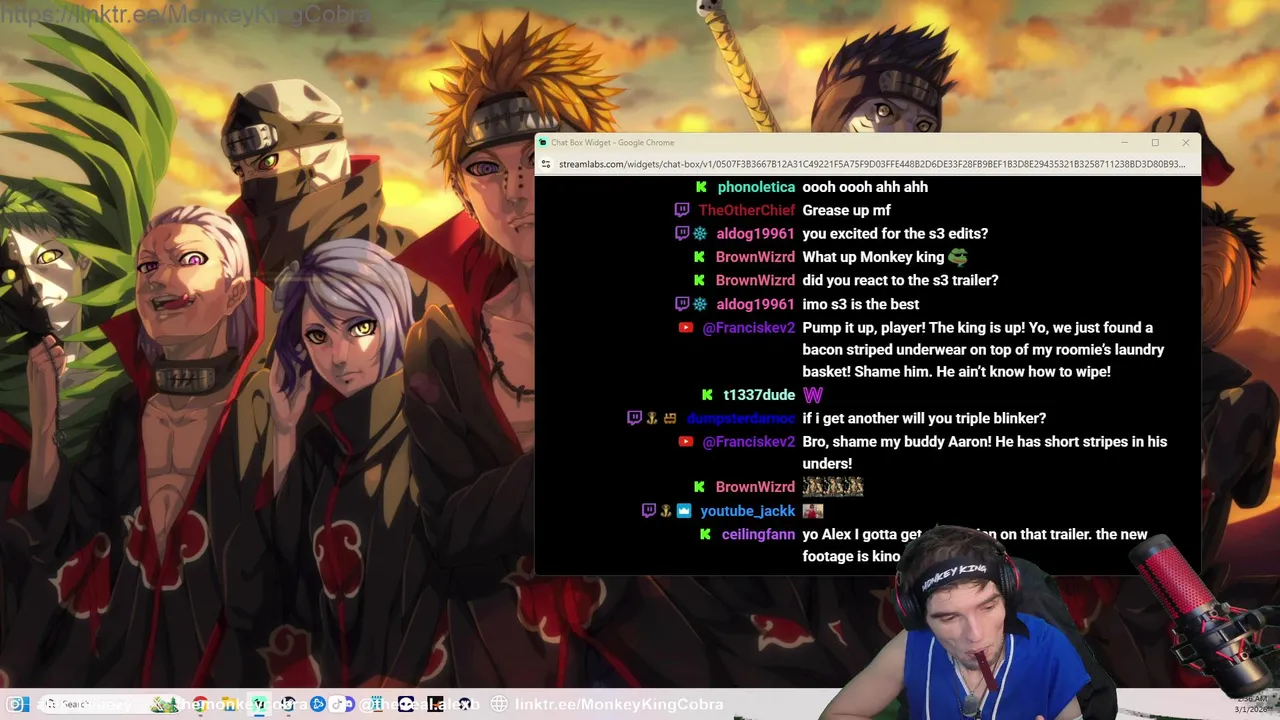Click the site information icon beside streamlabs URL
The height and width of the screenshot is (720, 1280).
pos(546,164)
